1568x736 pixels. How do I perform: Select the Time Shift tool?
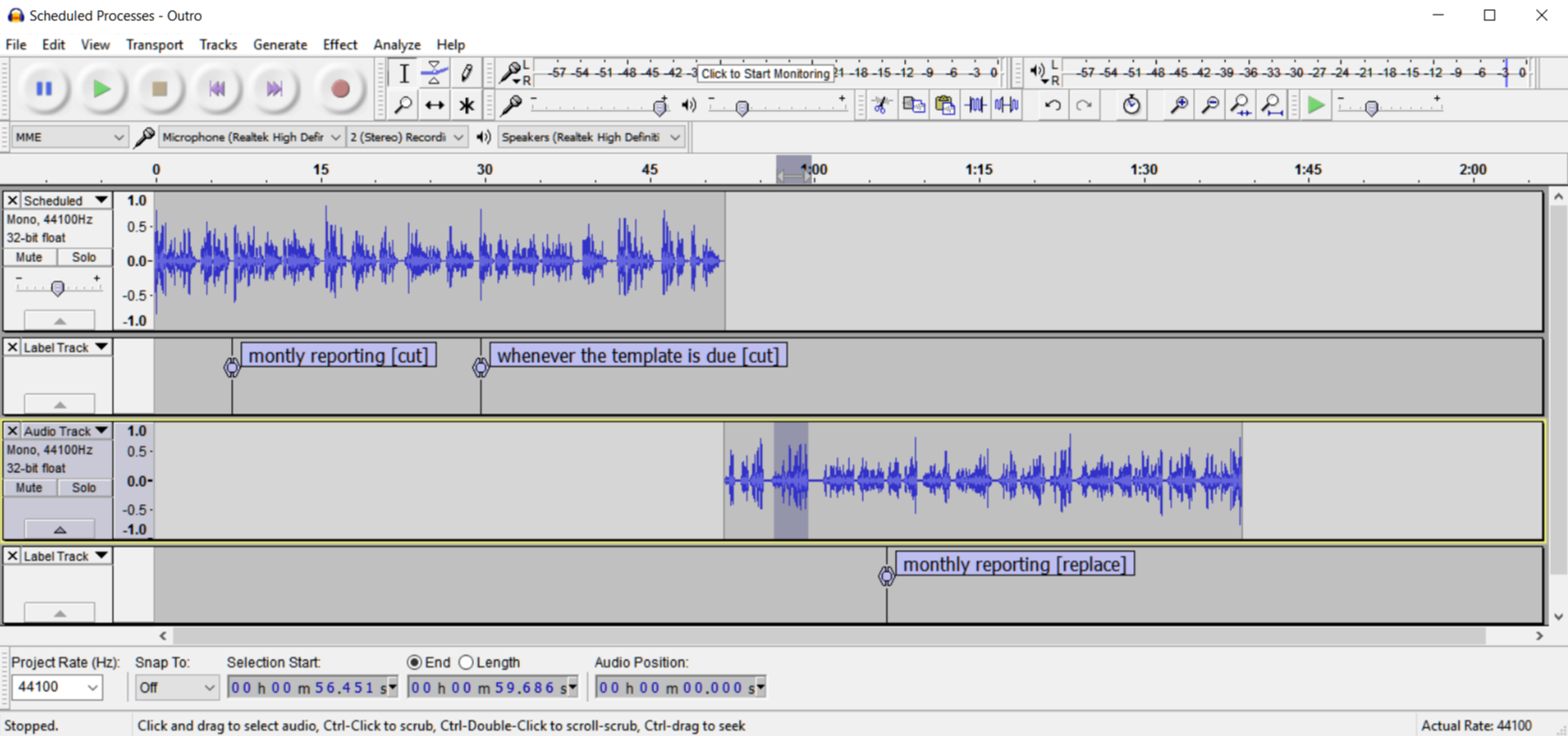tap(435, 105)
